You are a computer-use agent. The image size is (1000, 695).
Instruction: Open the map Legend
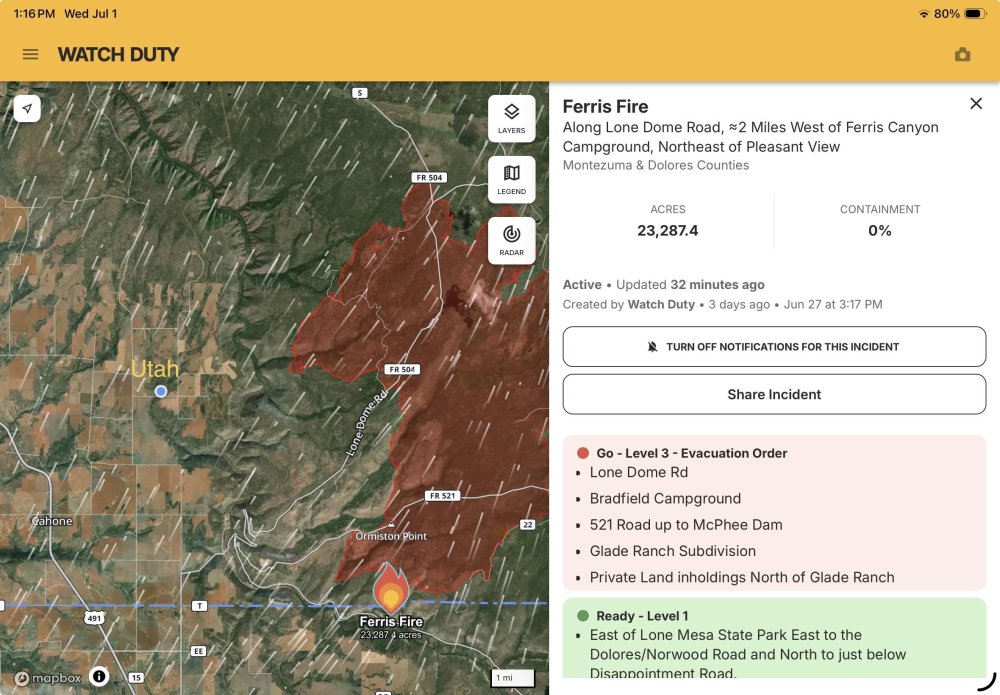coord(511,180)
